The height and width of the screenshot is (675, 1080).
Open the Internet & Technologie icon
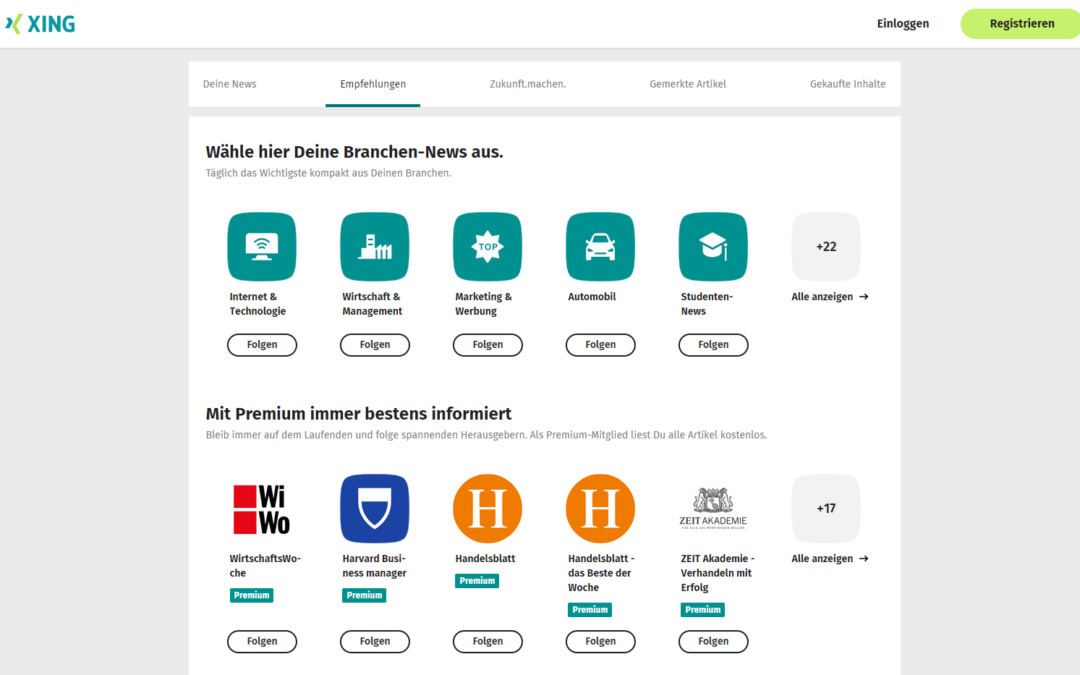(x=262, y=247)
